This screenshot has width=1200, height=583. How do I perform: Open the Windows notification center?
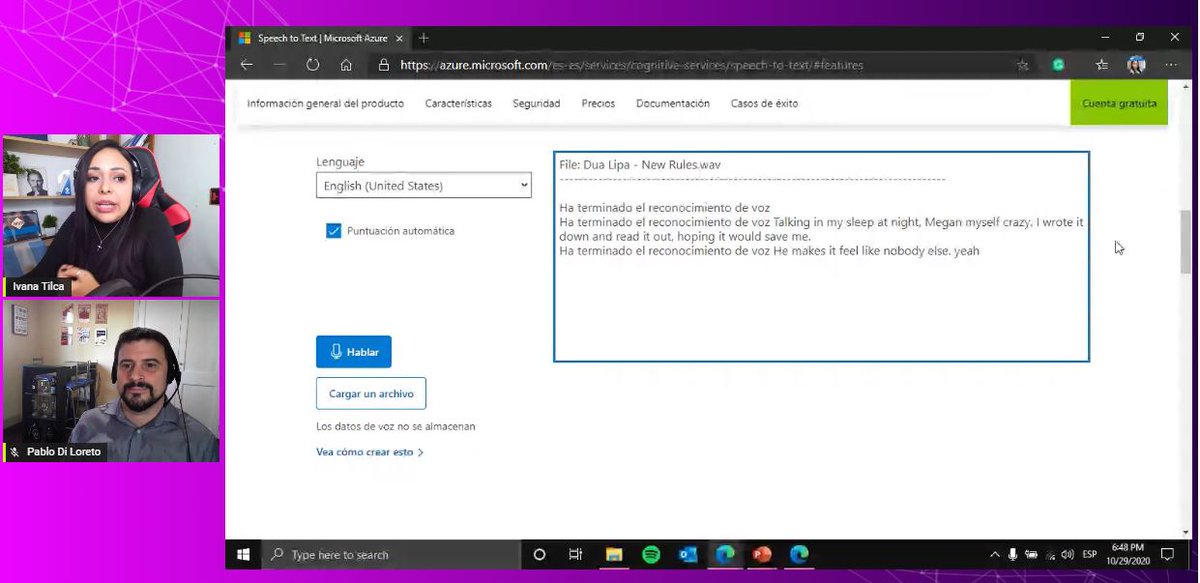click(x=1167, y=554)
